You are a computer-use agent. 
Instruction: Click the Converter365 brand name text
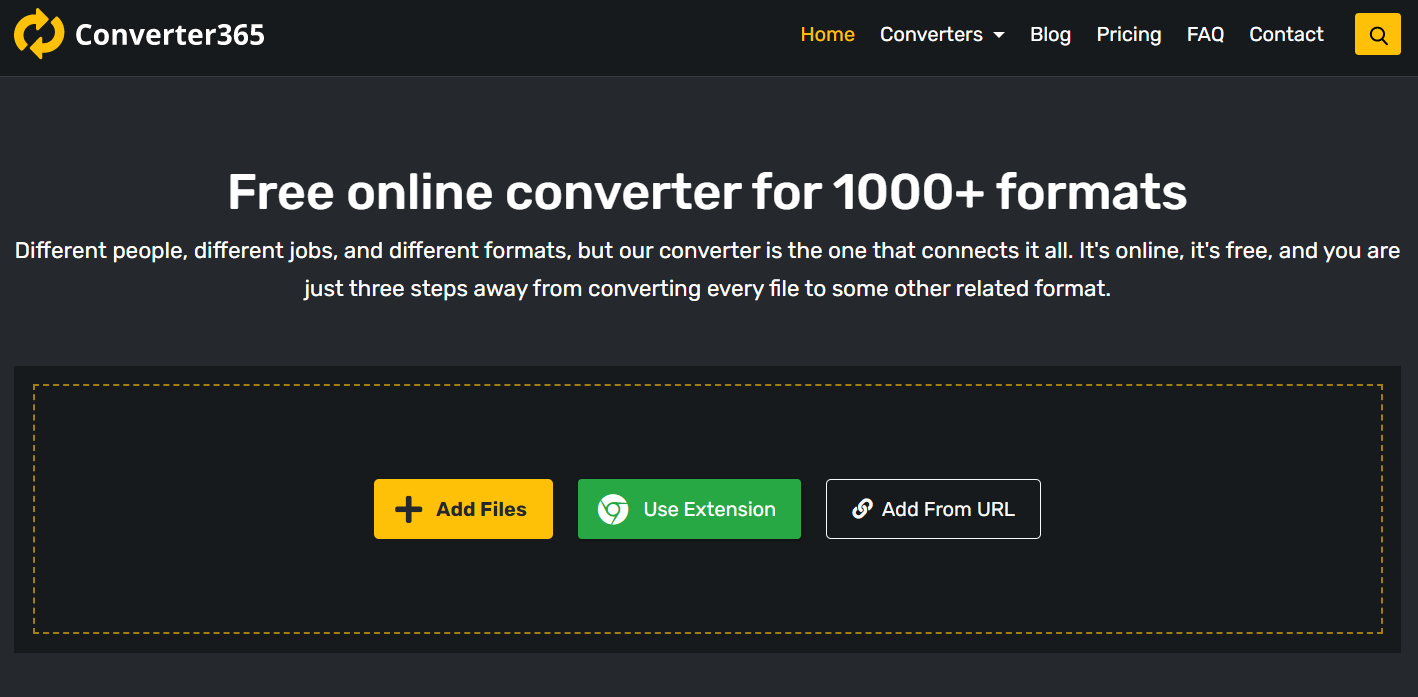coord(170,35)
